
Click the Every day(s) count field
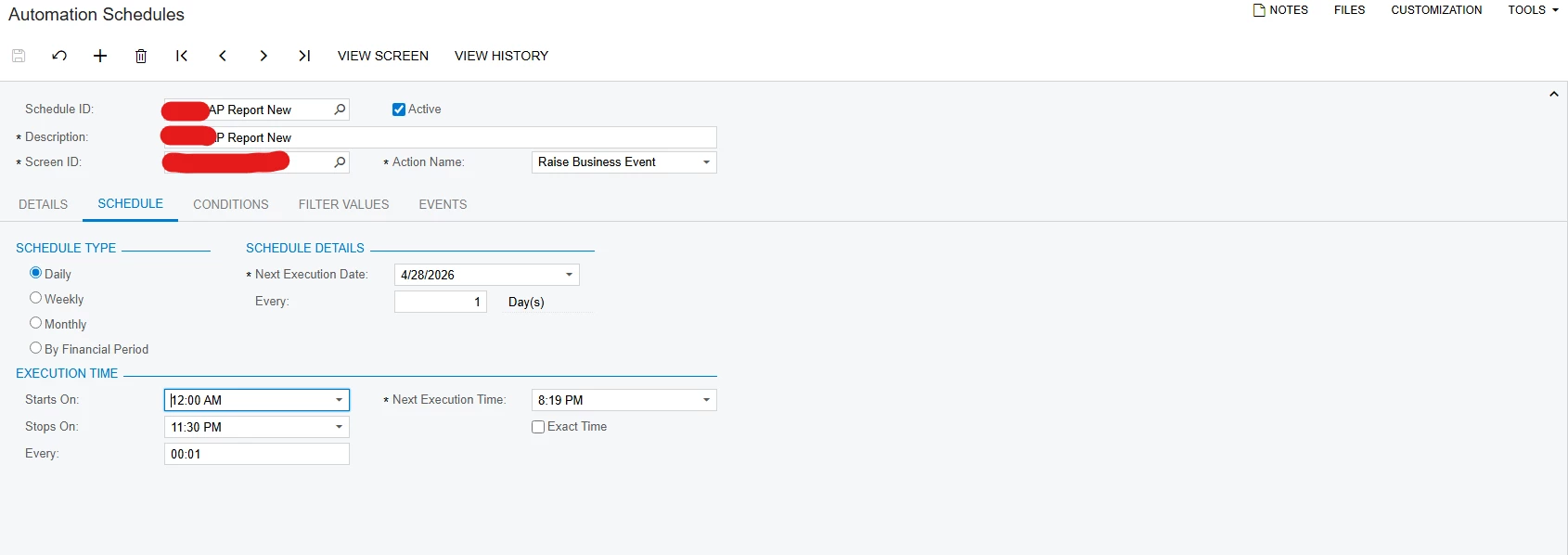[441, 302]
